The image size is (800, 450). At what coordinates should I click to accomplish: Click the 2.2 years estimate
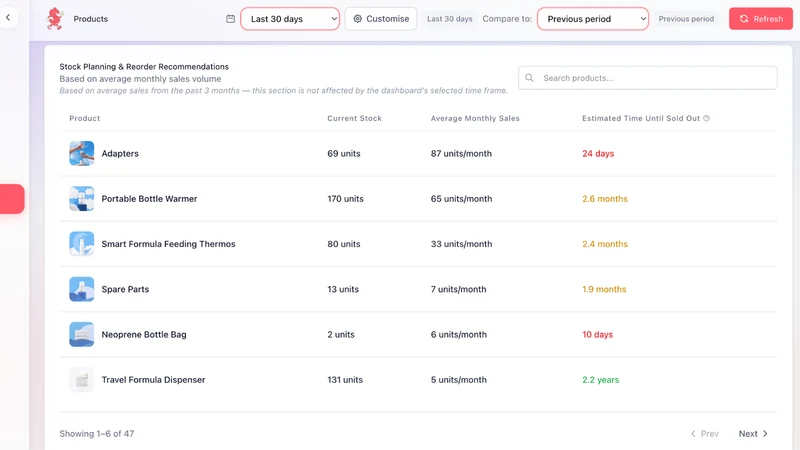tap(601, 380)
